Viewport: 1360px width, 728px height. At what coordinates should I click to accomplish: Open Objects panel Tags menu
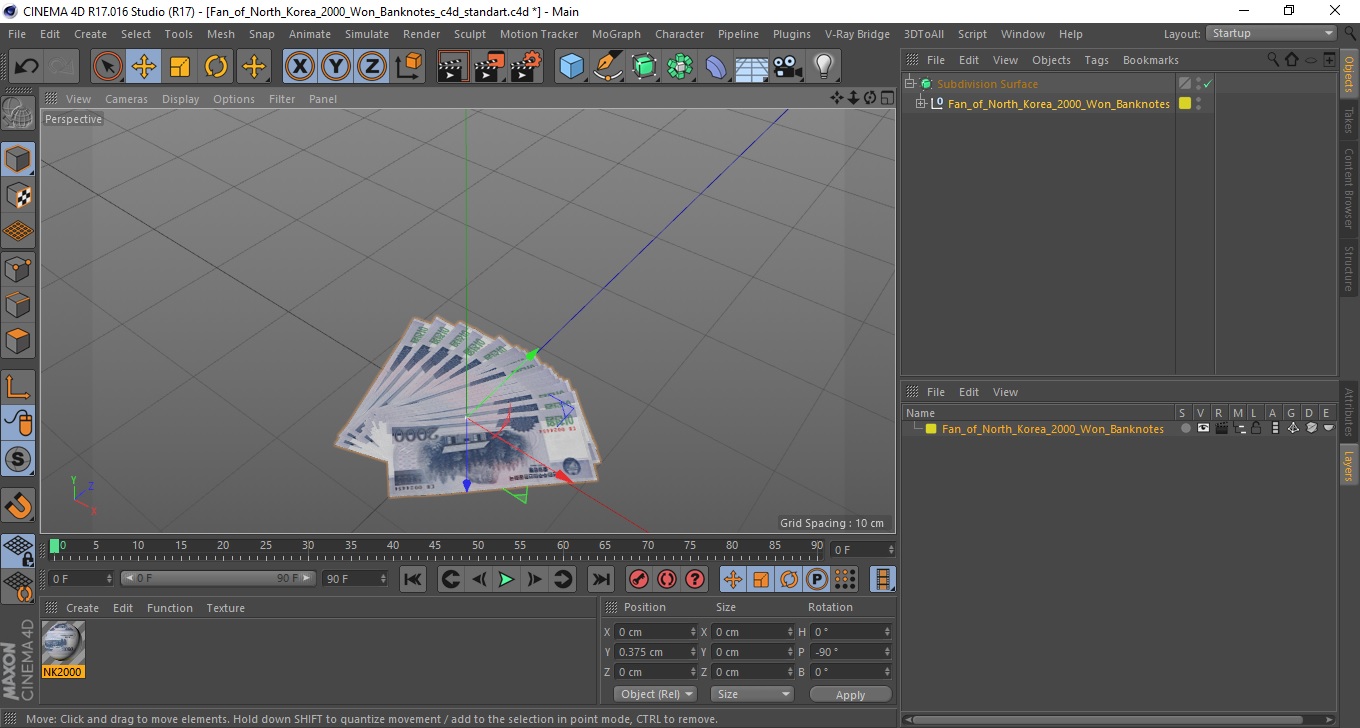pyautogui.click(x=1097, y=60)
